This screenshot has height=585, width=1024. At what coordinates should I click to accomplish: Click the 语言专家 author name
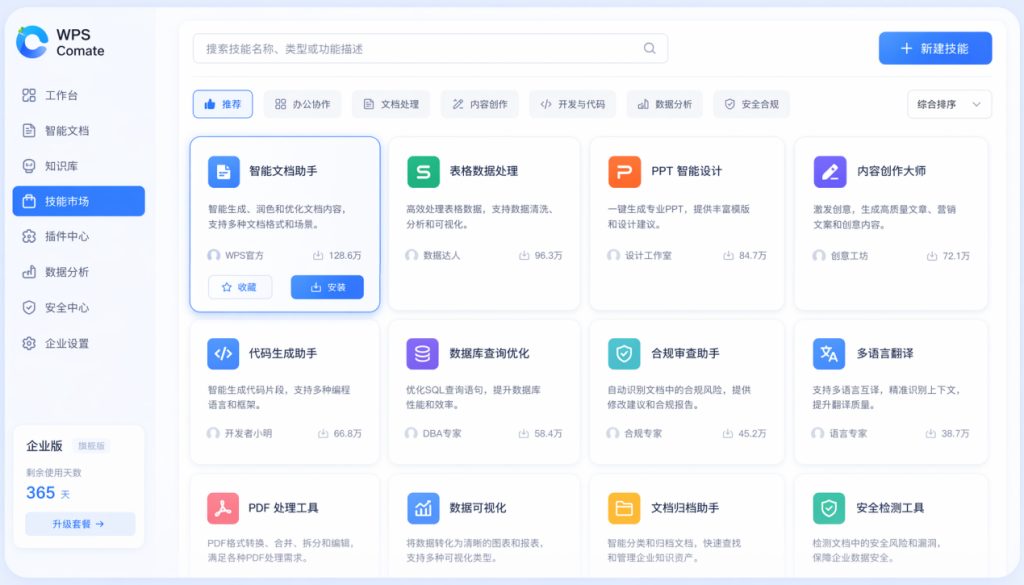(848, 434)
